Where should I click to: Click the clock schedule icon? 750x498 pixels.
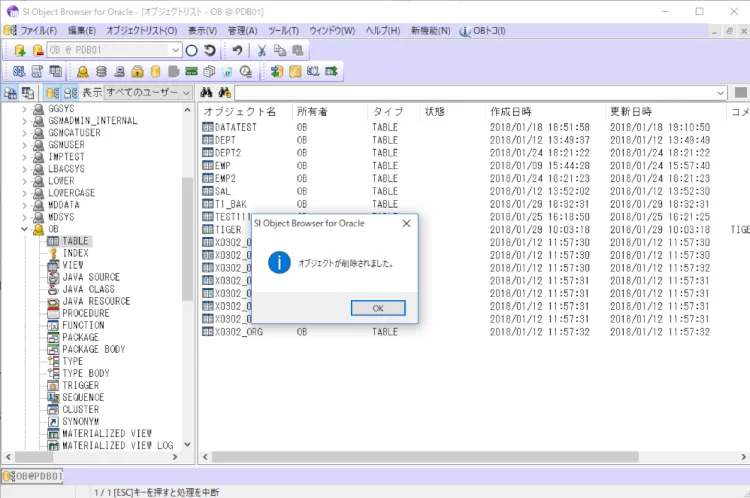point(246,72)
